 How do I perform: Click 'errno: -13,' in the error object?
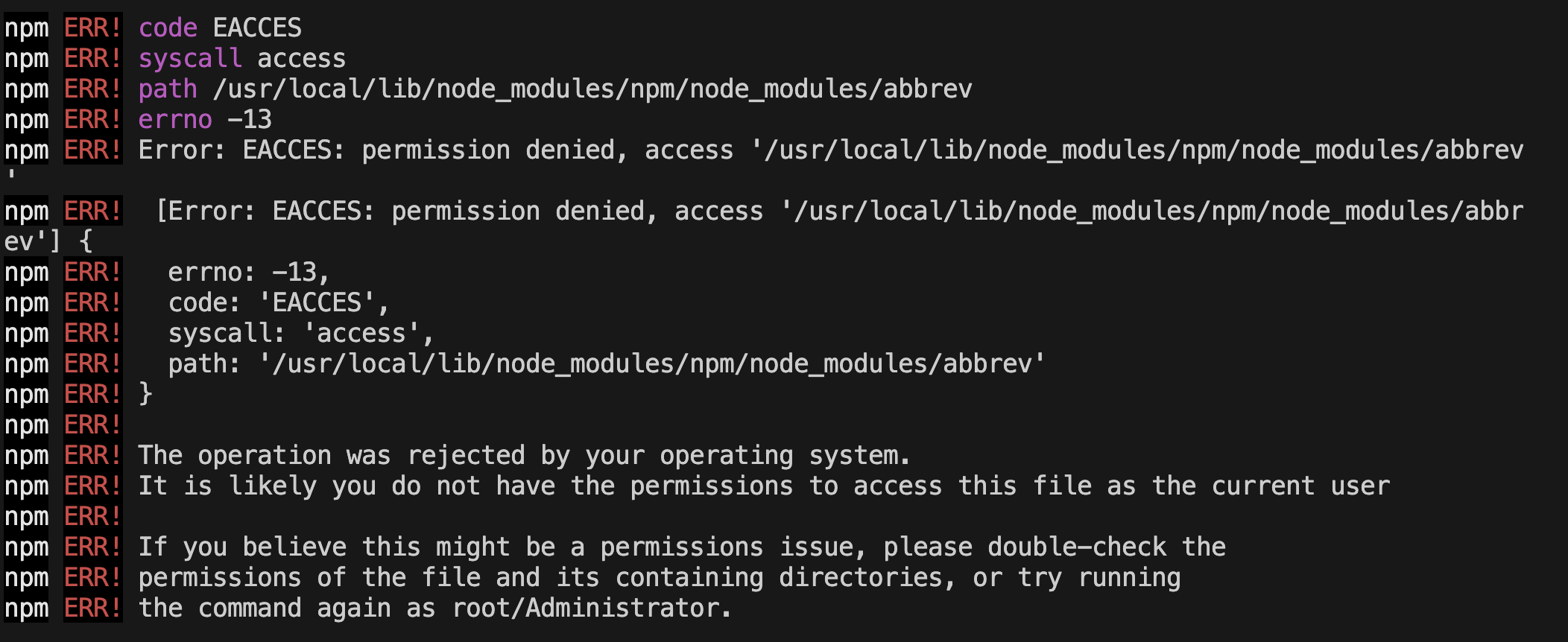(249, 273)
